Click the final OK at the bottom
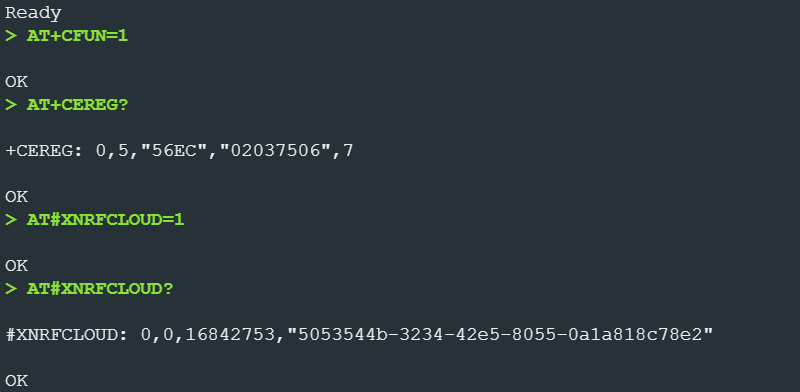Image resolution: width=800 pixels, height=392 pixels. click(x=16, y=380)
